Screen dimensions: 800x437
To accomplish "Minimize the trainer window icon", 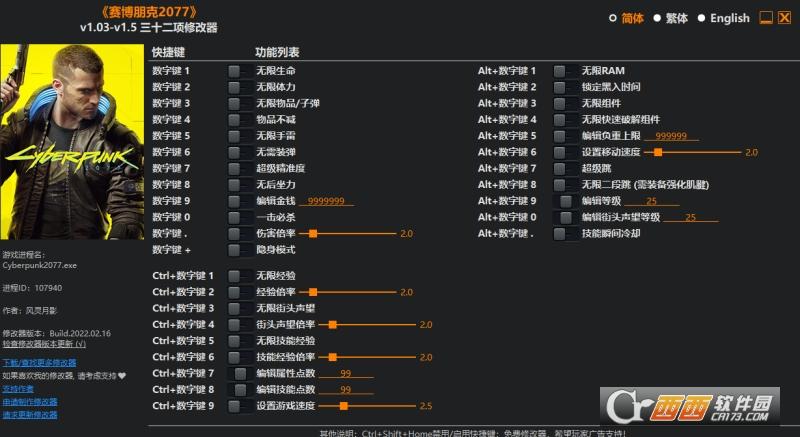I will [766, 18].
